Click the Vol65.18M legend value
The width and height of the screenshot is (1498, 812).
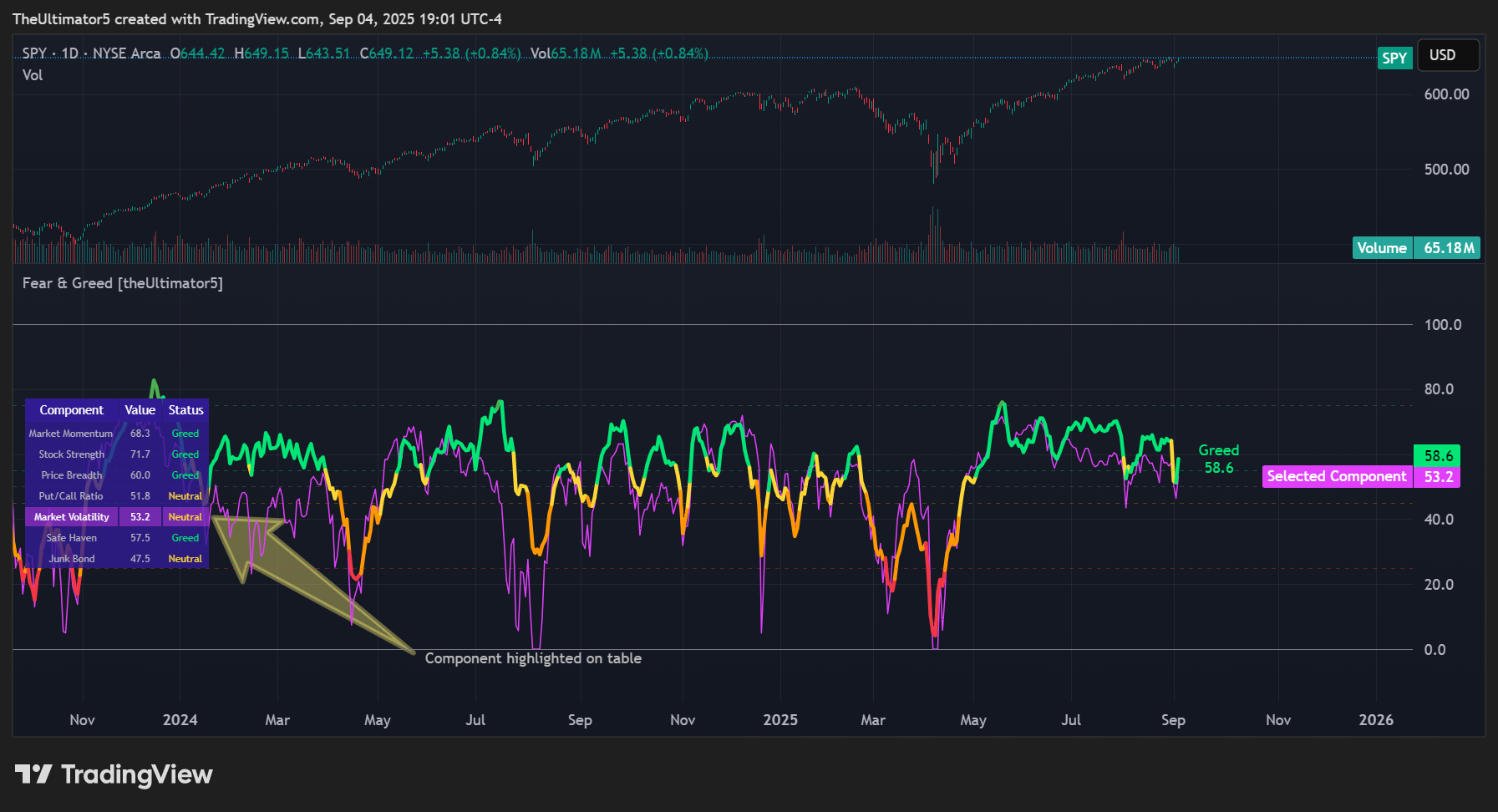[x=566, y=53]
